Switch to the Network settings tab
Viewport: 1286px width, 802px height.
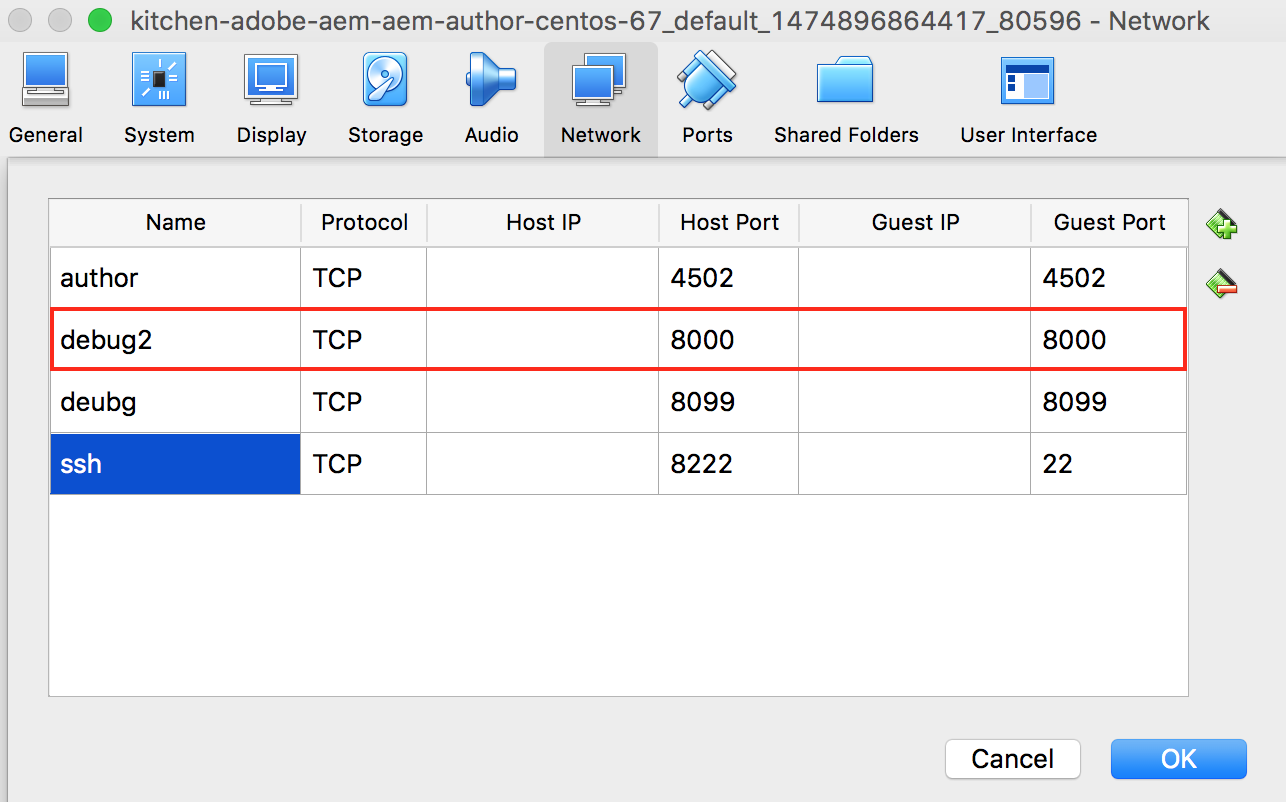[x=600, y=95]
